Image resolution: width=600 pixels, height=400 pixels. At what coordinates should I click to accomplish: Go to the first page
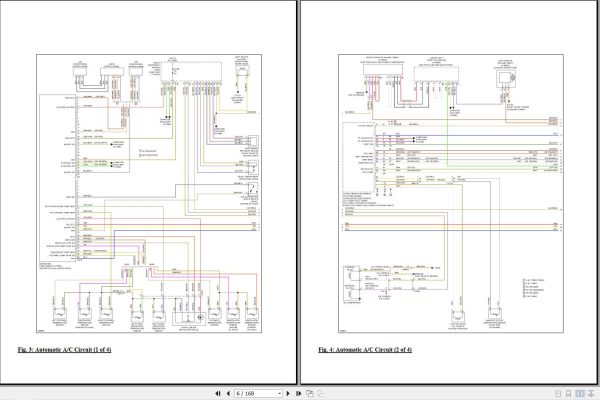tap(218, 393)
